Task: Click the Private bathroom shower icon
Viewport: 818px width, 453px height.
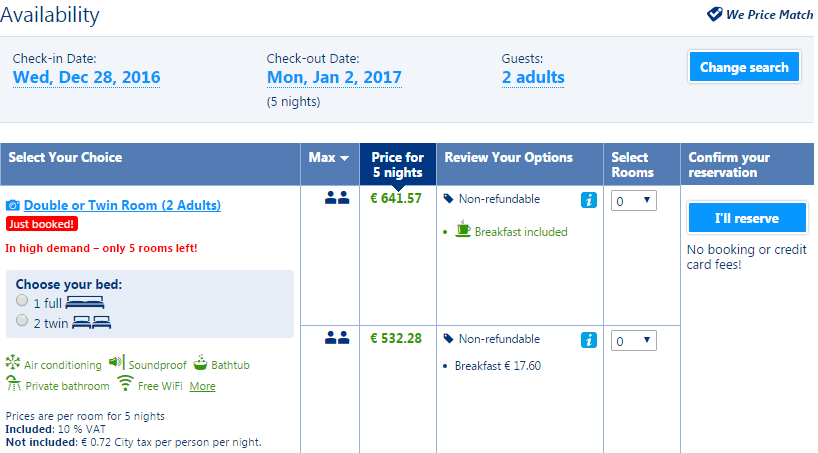Action: click(x=13, y=384)
